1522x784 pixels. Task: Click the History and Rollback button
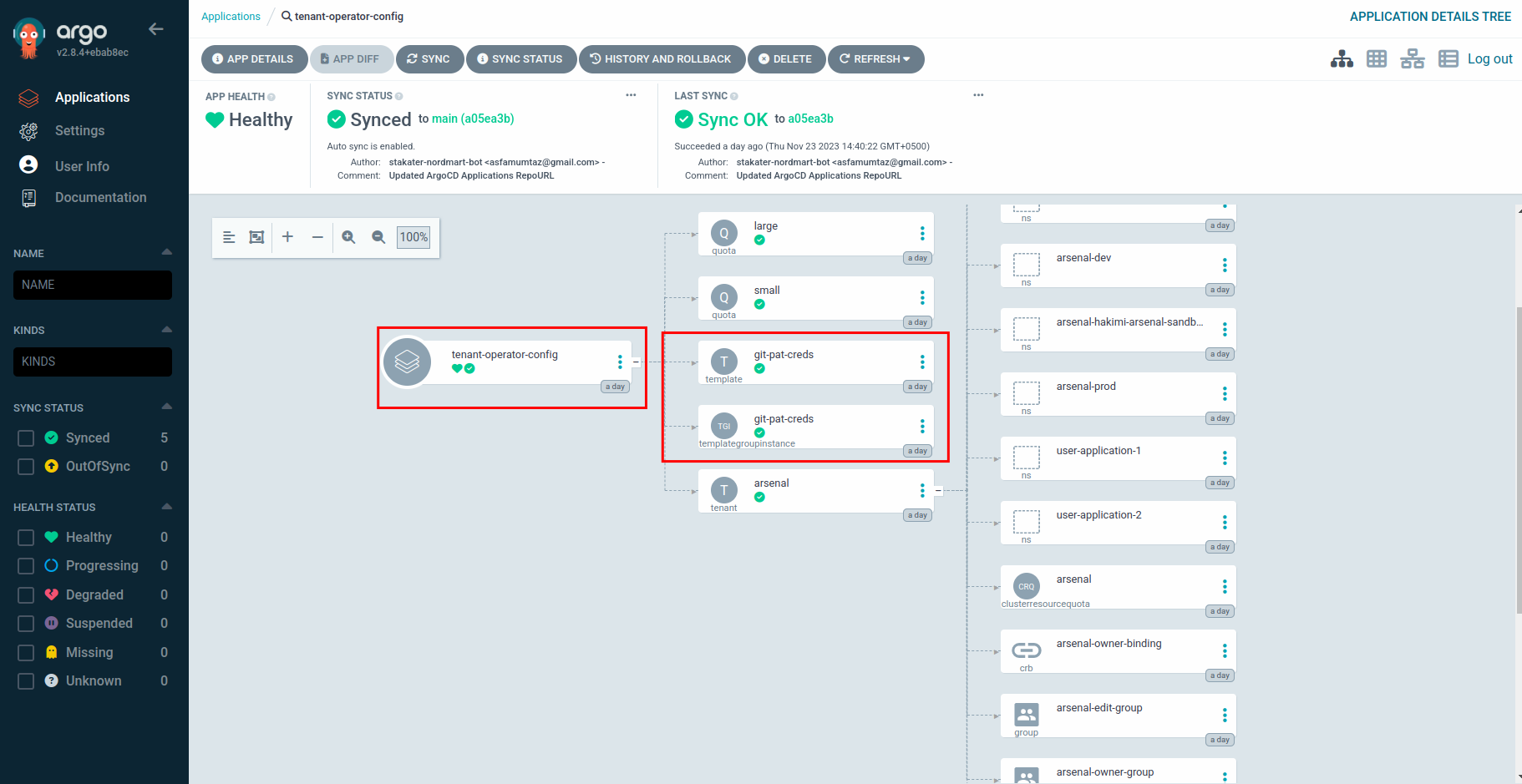coord(661,59)
